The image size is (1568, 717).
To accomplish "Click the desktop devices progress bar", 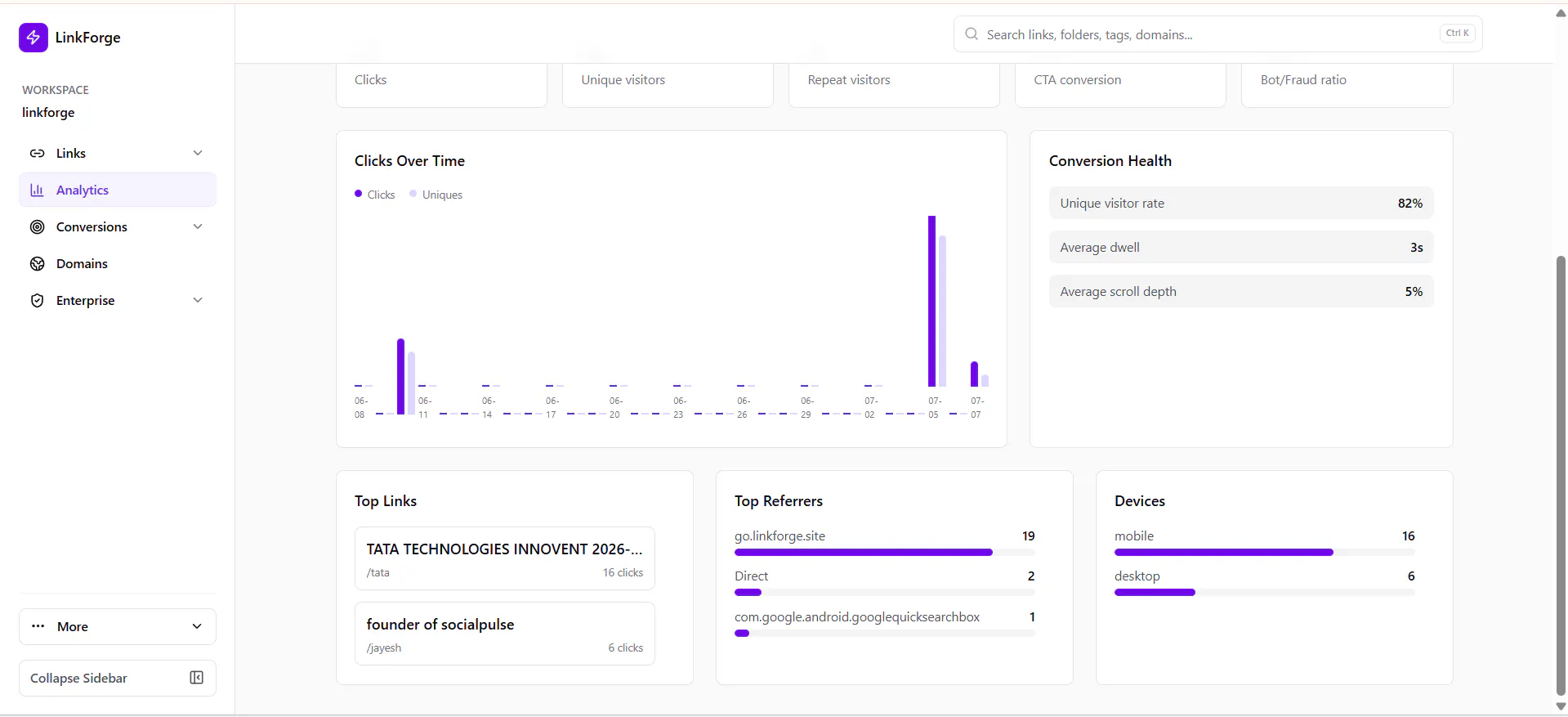I will (1265, 593).
